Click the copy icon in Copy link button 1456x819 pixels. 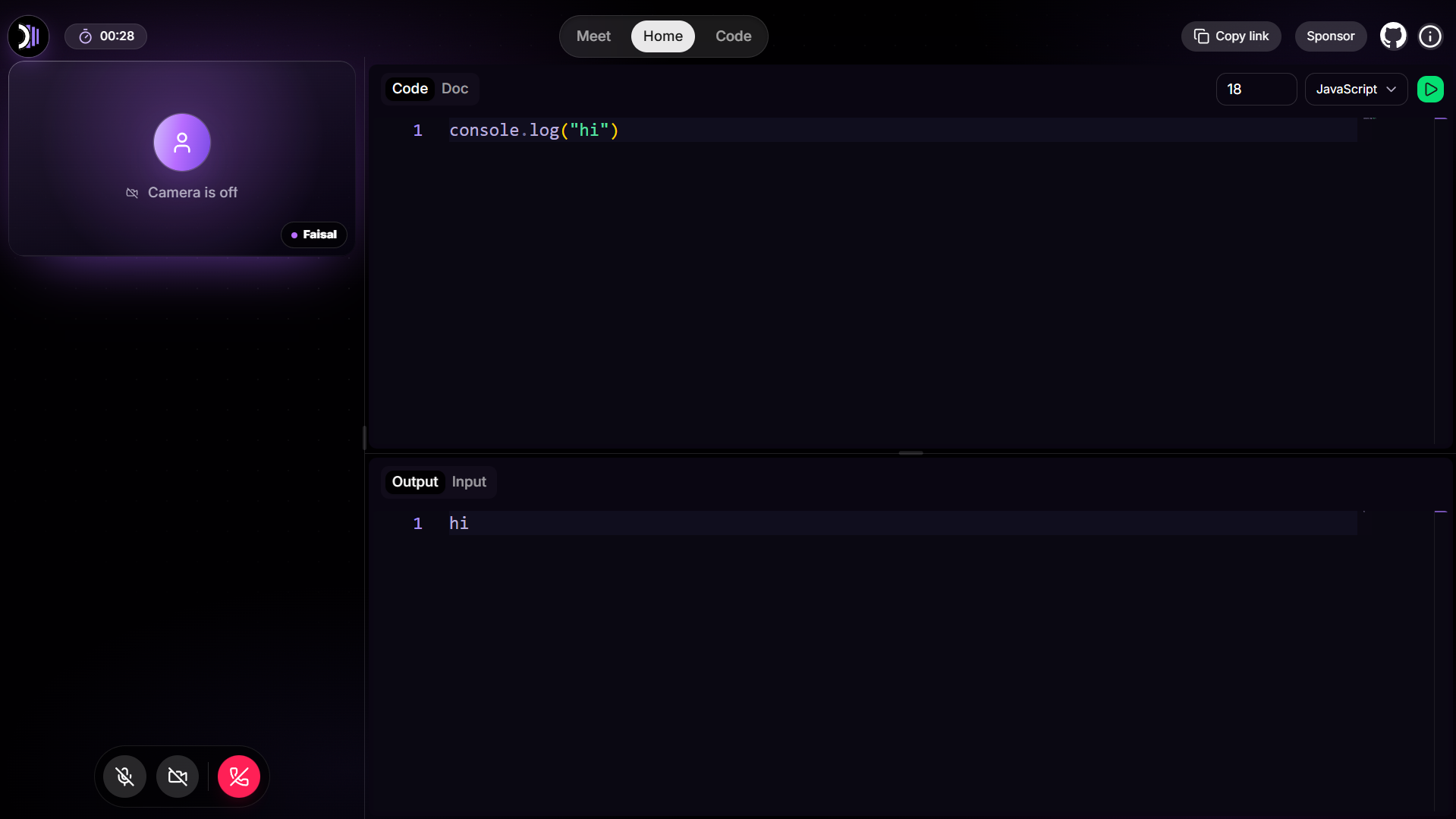tap(1202, 36)
